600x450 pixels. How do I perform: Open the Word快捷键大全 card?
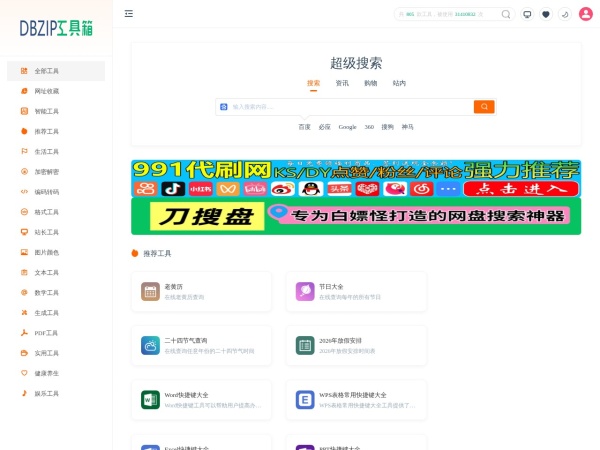[x=201, y=400]
